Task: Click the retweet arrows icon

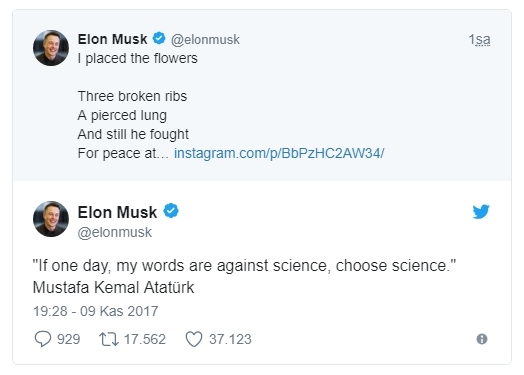Action: [109, 339]
